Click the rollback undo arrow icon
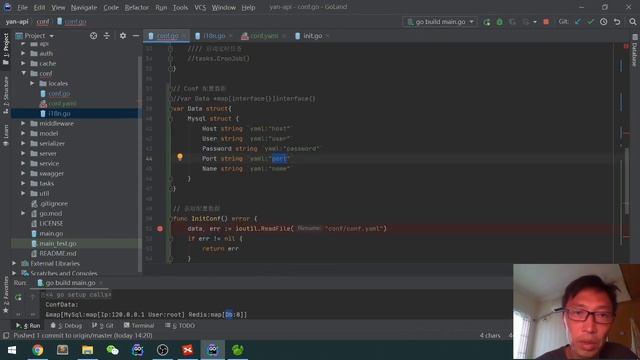This screenshot has width=640, height=360. coord(617,22)
